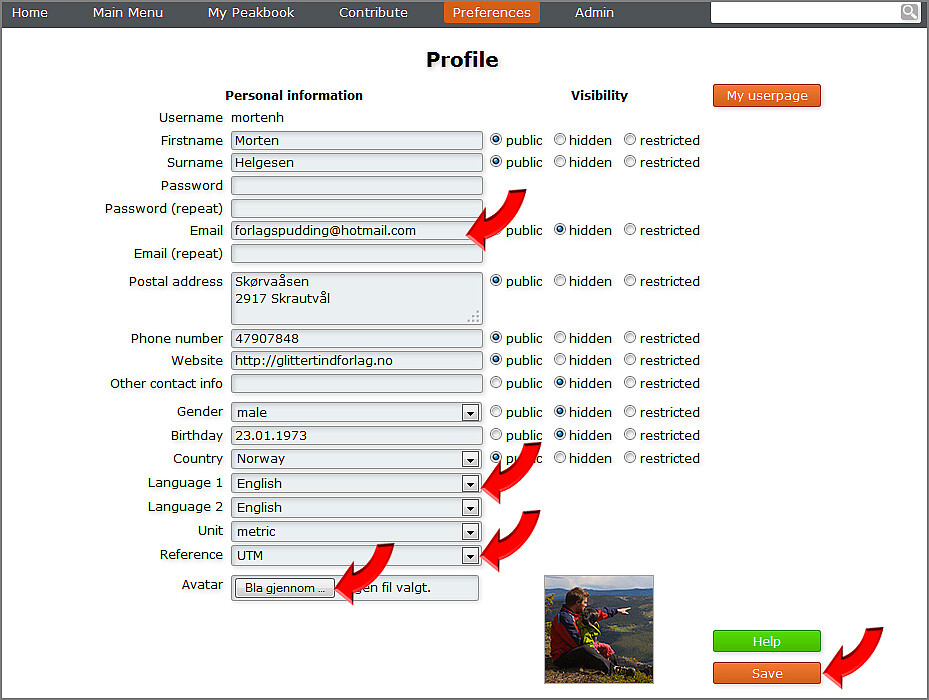This screenshot has width=929, height=700.
Task: Expand the Unit dropdown
Action: [469, 532]
